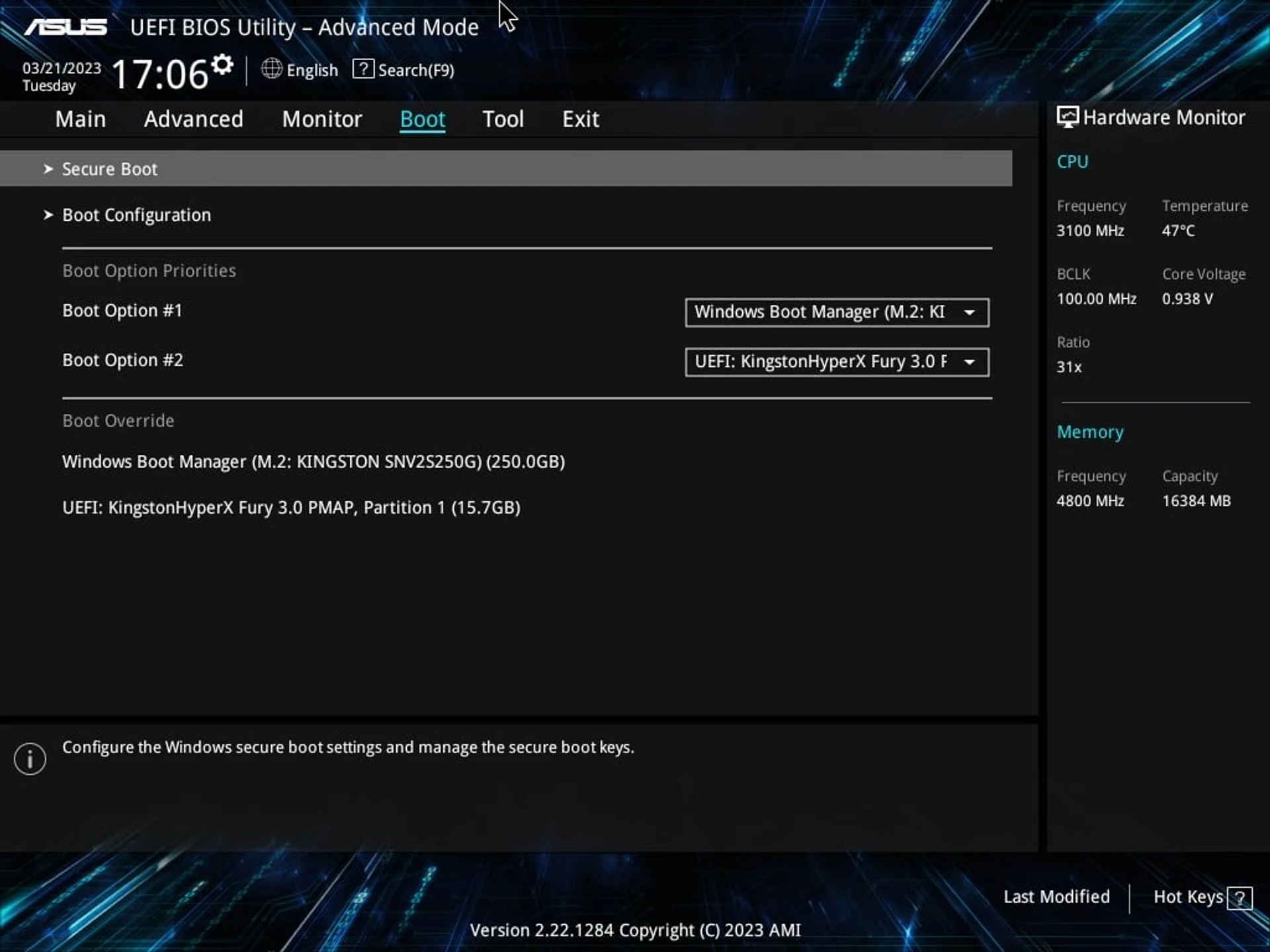1270x952 pixels.
Task: Click the secure boot help description
Action: click(x=348, y=748)
